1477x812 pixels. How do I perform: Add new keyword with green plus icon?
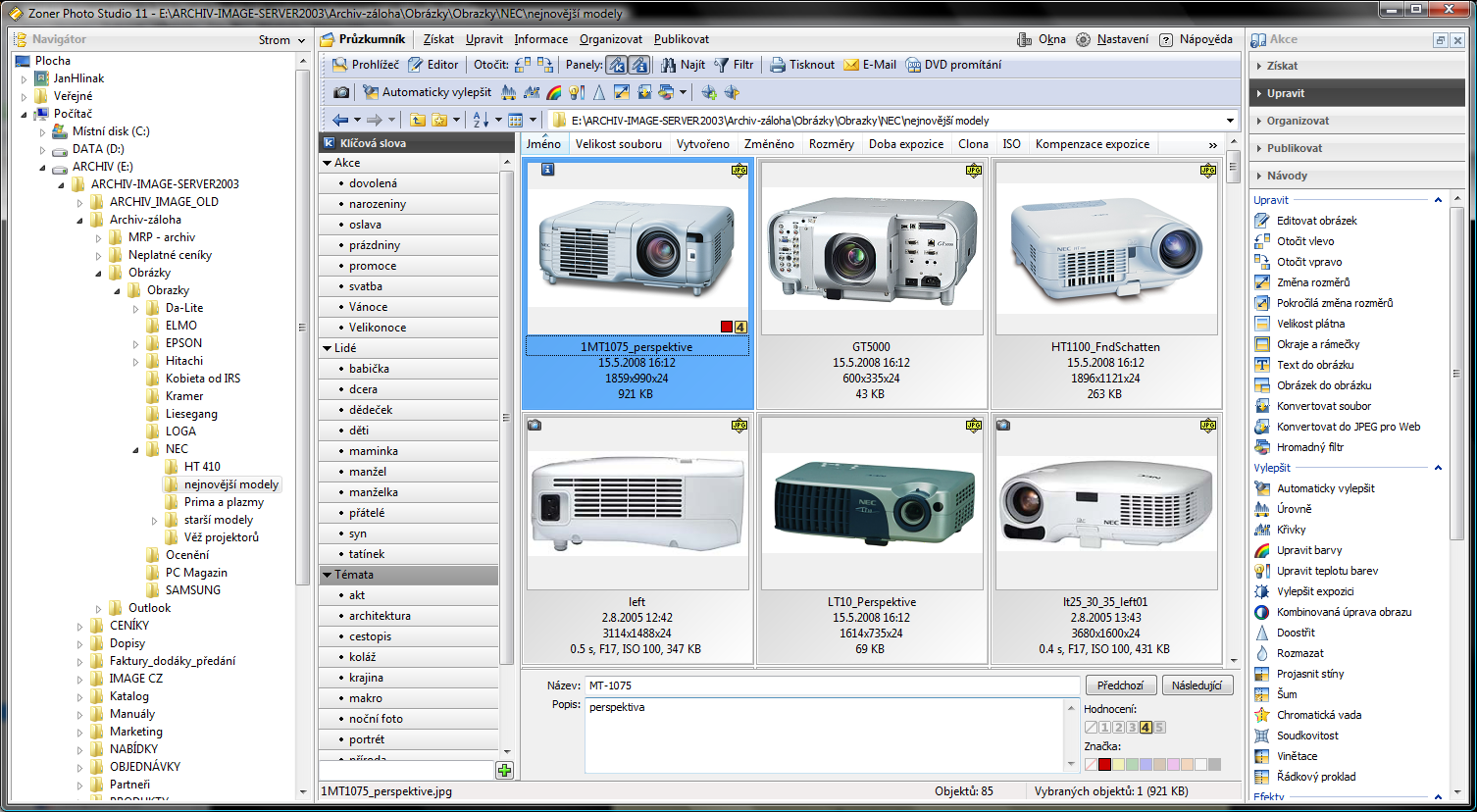(x=505, y=771)
